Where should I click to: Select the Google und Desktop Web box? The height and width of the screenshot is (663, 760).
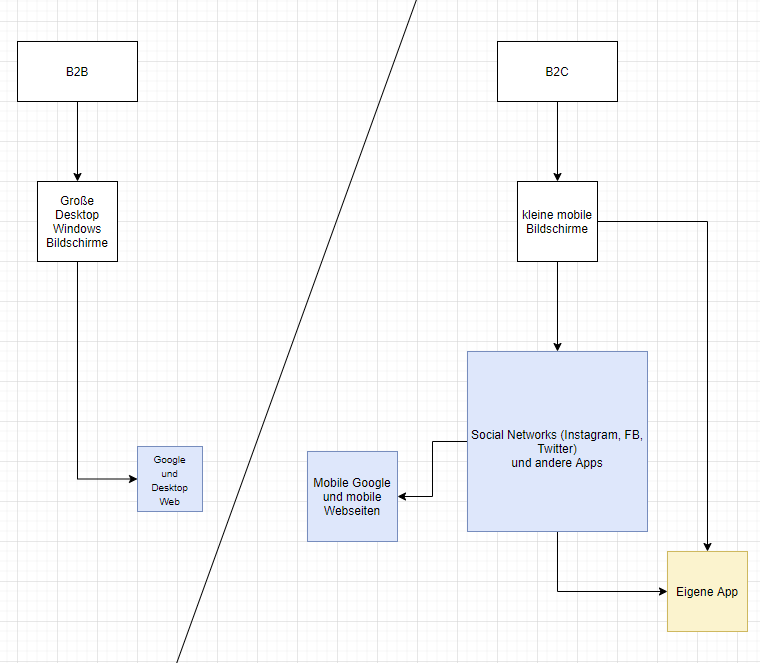pos(170,479)
